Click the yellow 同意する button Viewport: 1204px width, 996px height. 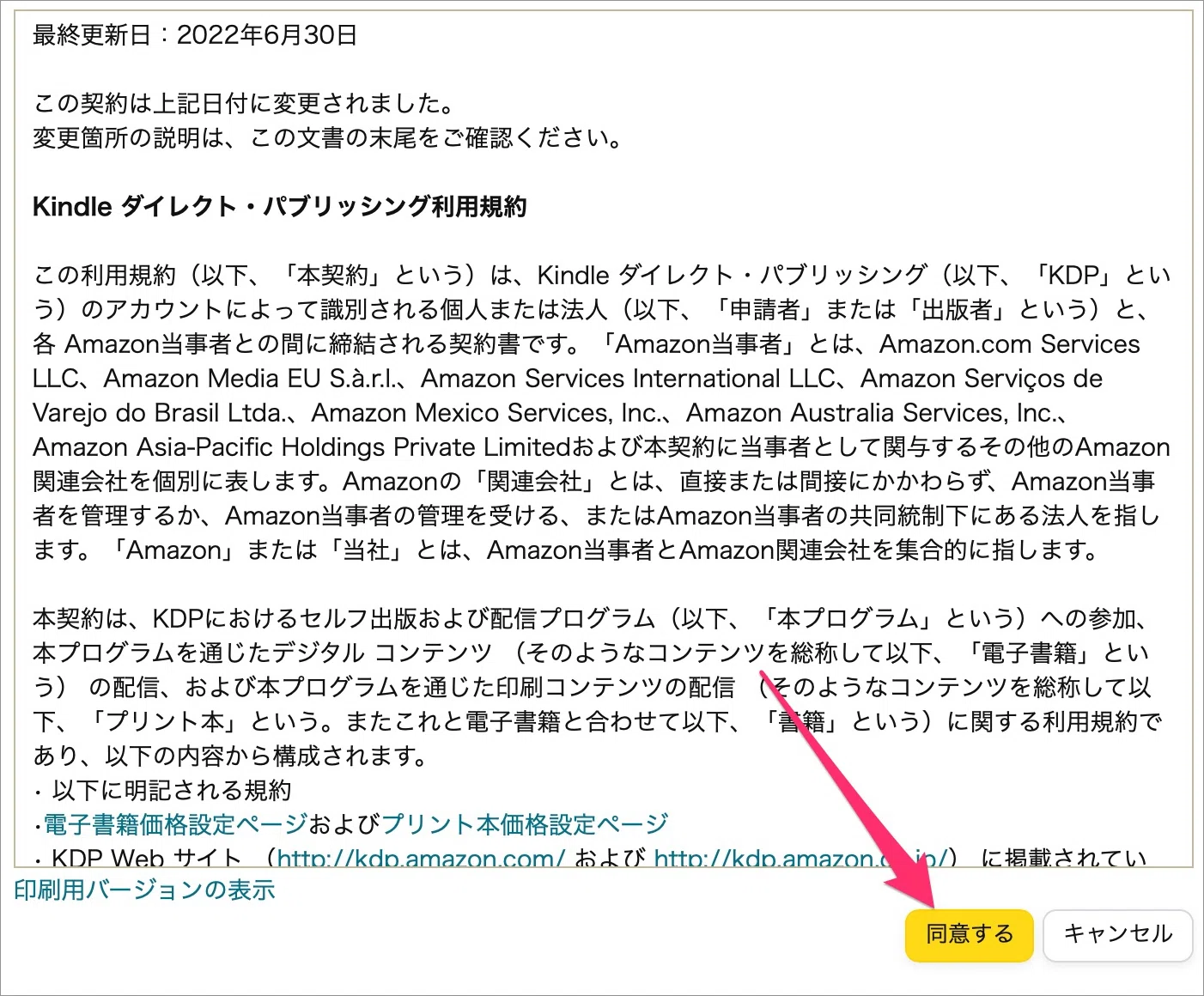[x=969, y=934]
